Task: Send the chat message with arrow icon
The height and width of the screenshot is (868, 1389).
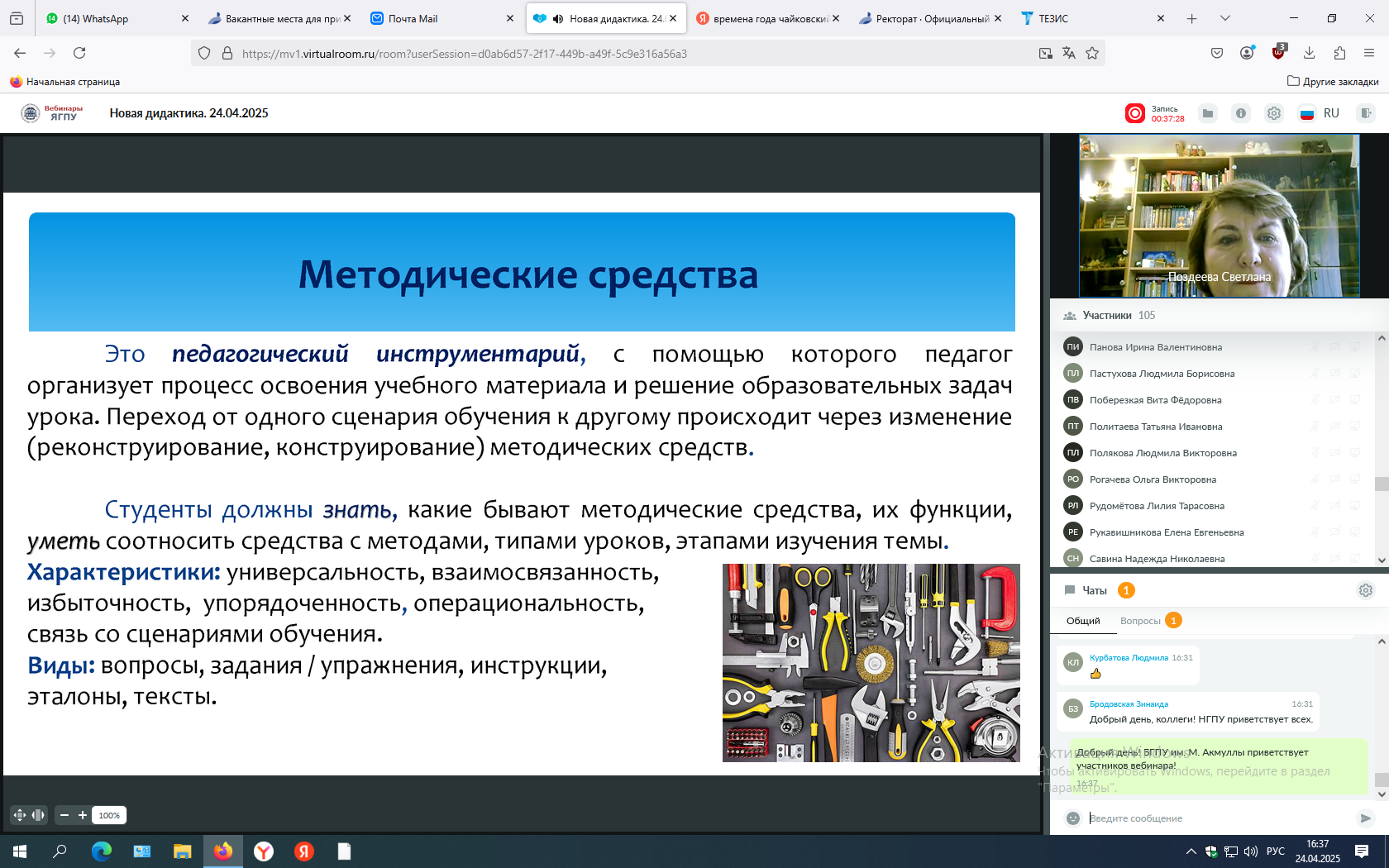Action: [x=1365, y=818]
